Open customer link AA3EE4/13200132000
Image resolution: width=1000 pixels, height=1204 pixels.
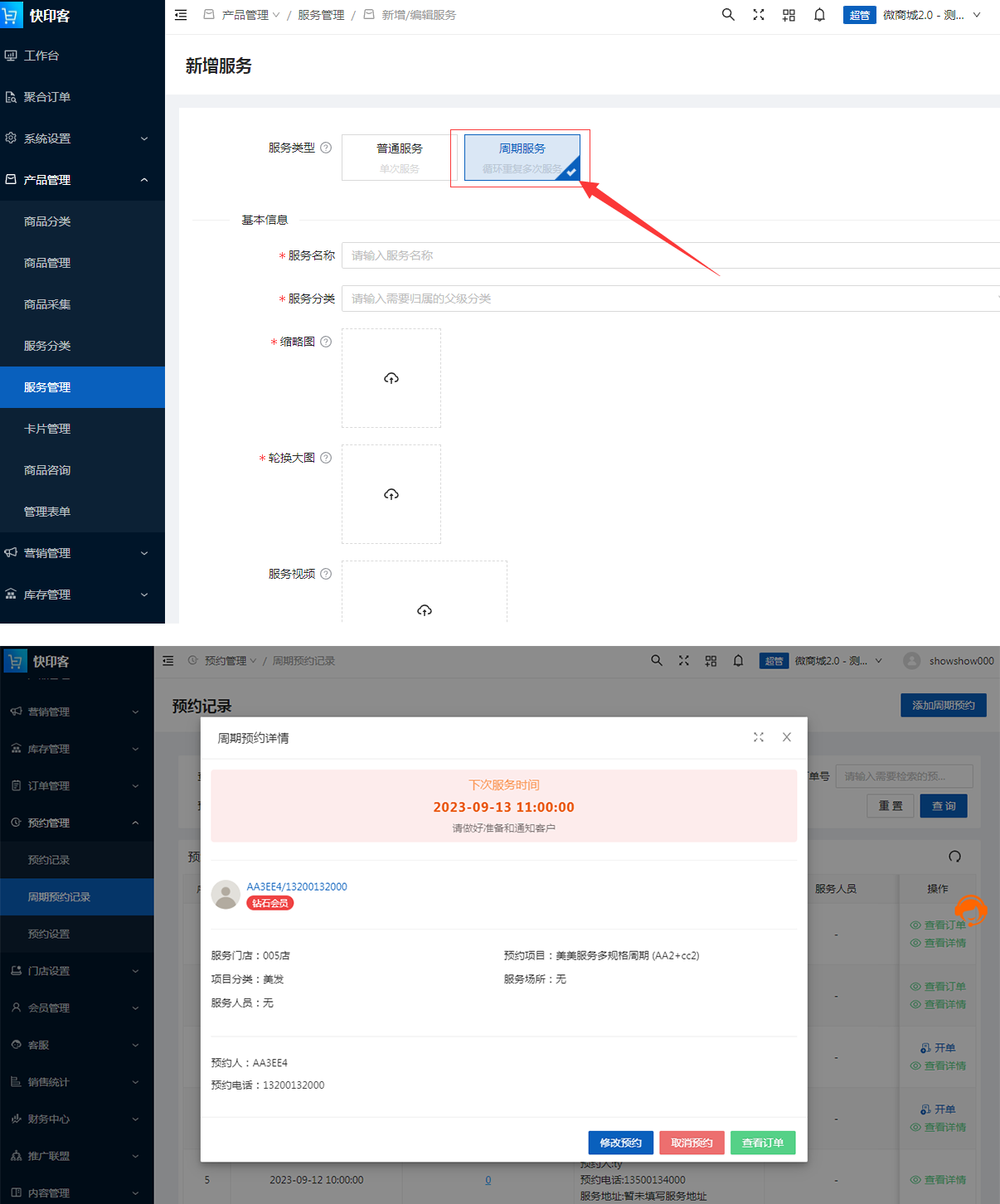tap(297, 886)
